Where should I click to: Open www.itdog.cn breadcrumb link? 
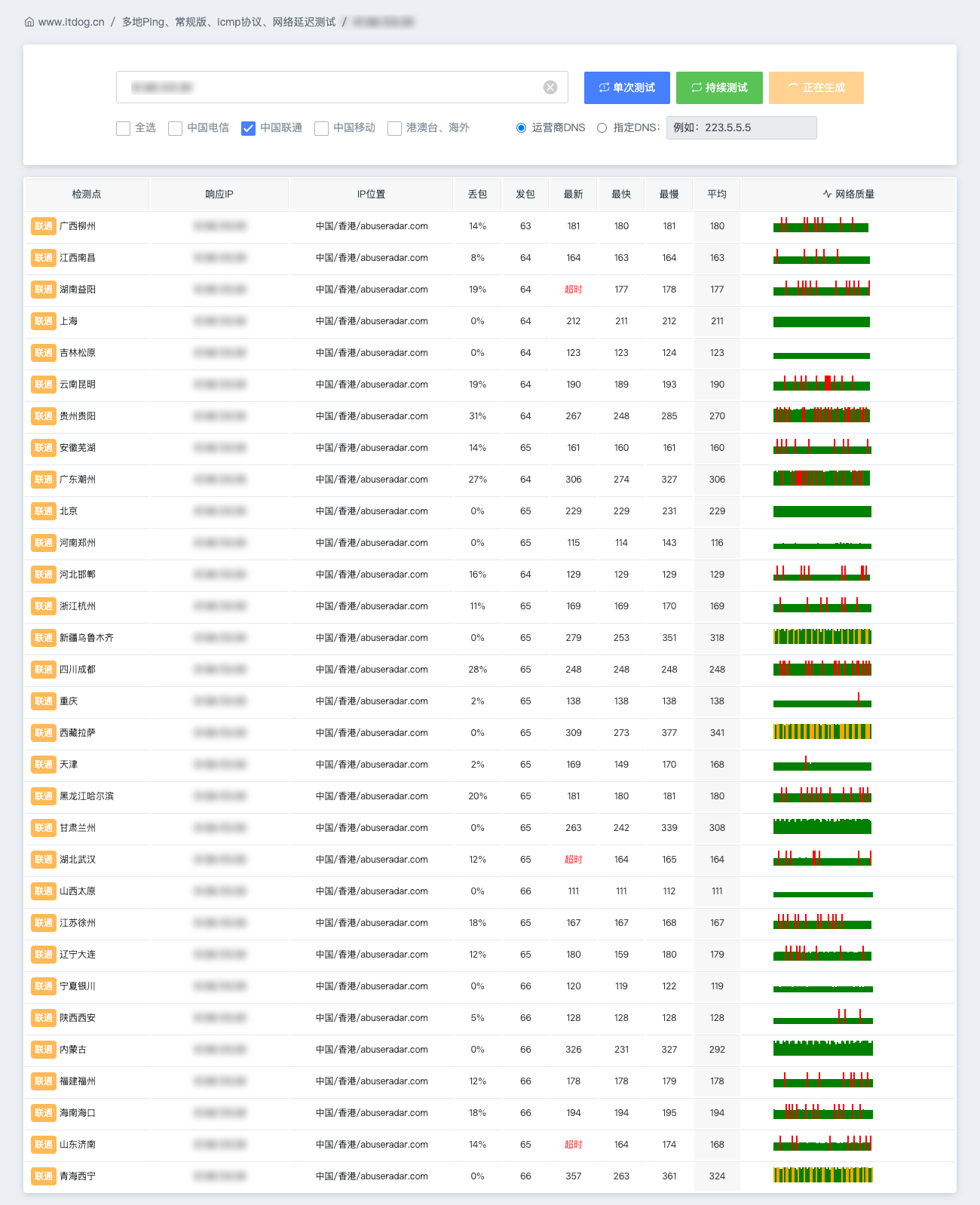pyautogui.click(x=72, y=22)
